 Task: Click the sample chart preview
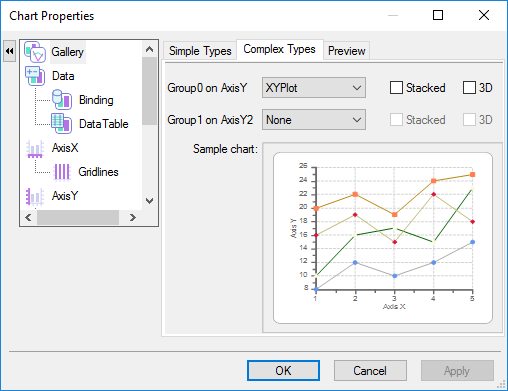tap(383, 238)
